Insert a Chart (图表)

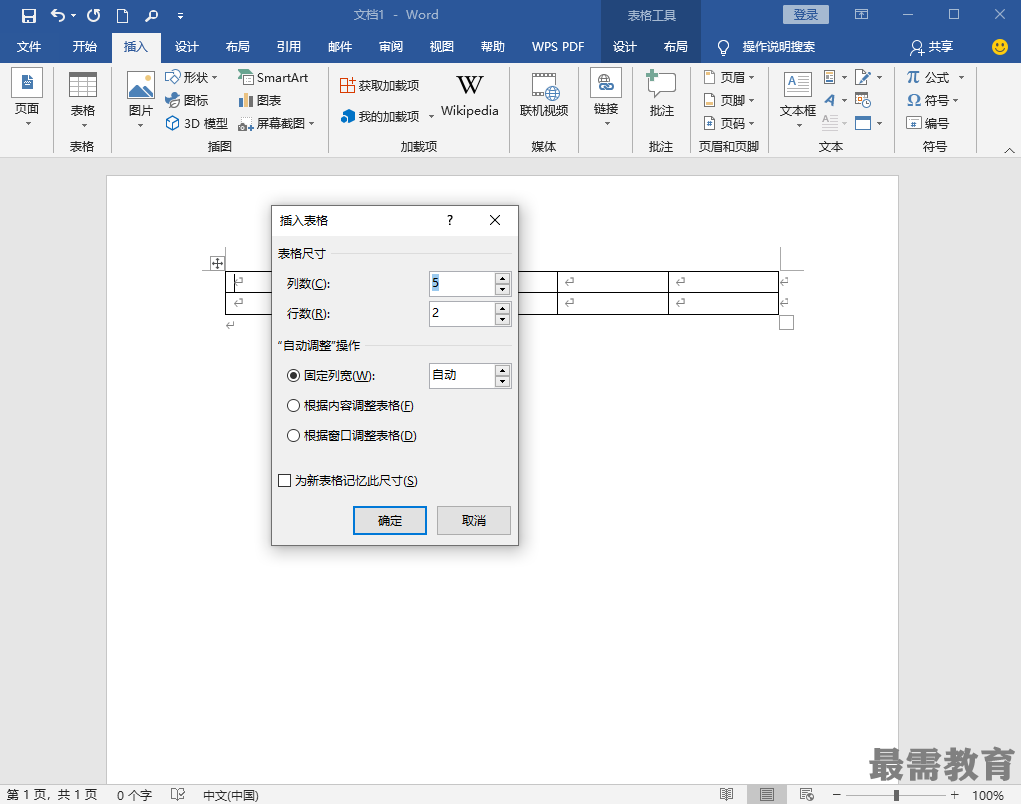pos(260,100)
